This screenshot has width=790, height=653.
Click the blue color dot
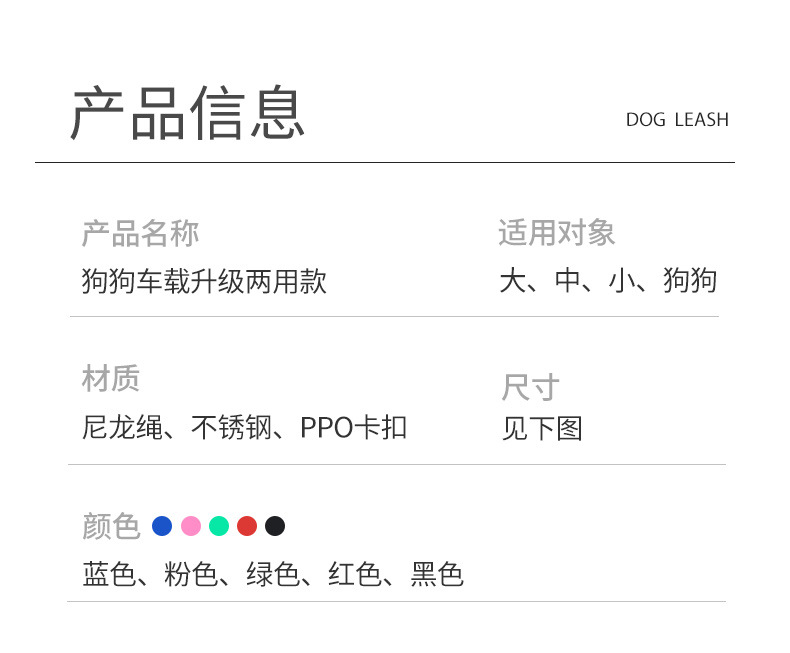tap(162, 526)
